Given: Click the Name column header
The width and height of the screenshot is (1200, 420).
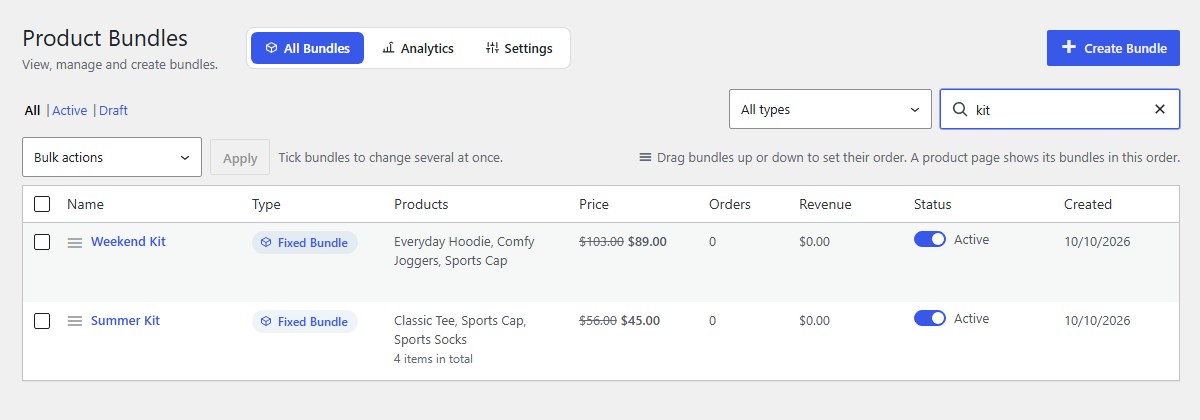Looking at the screenshot, I should [x=85, y=204].
